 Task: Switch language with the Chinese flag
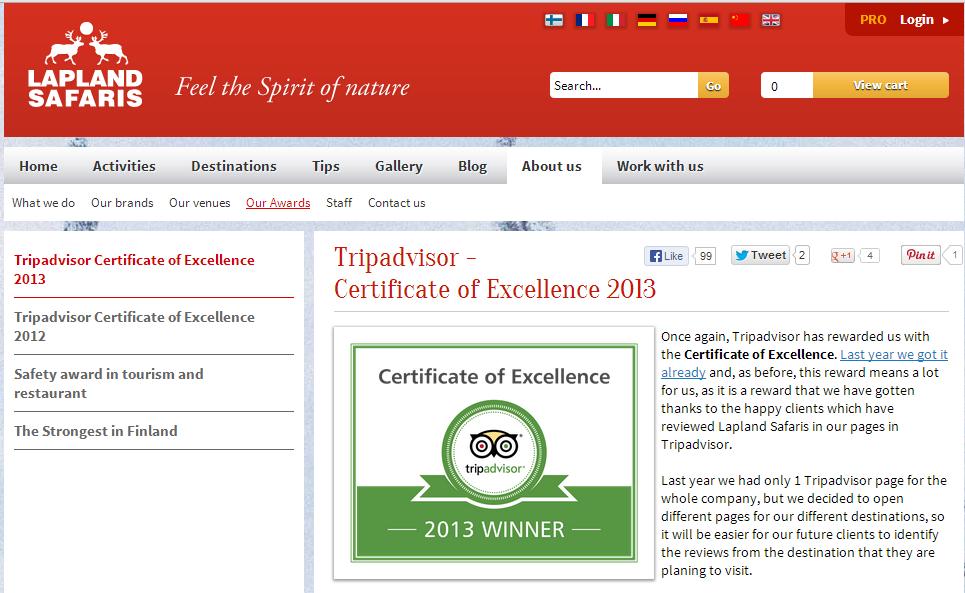pos(740,20)
